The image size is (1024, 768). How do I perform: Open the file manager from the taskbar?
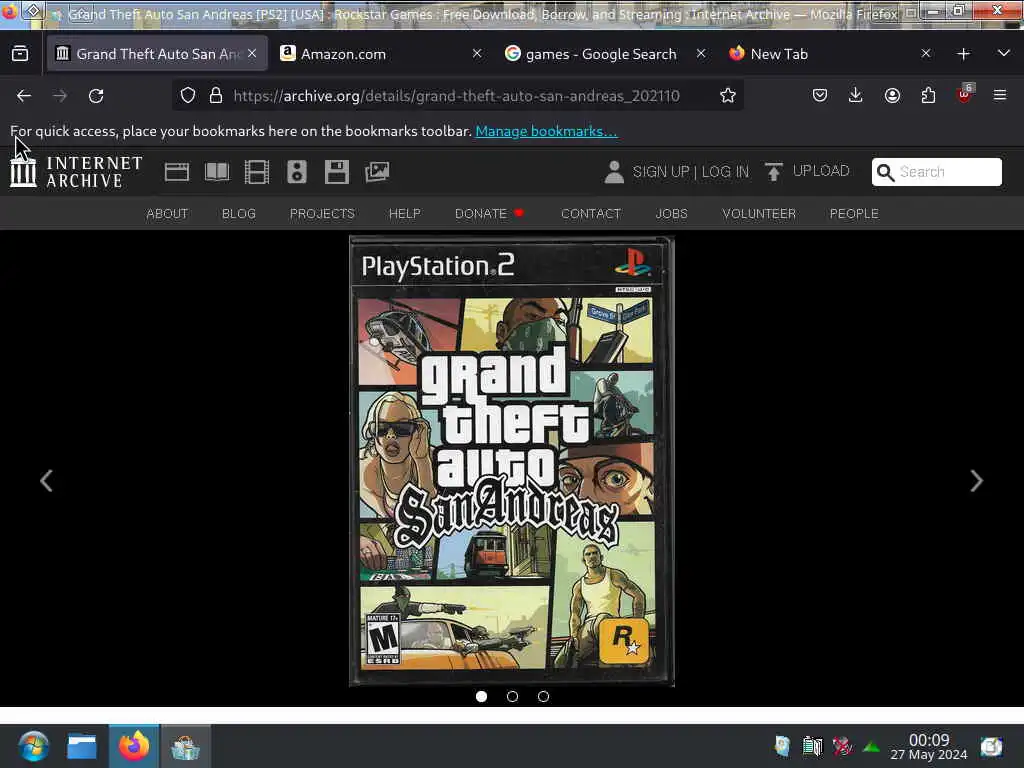pos(82,746)
